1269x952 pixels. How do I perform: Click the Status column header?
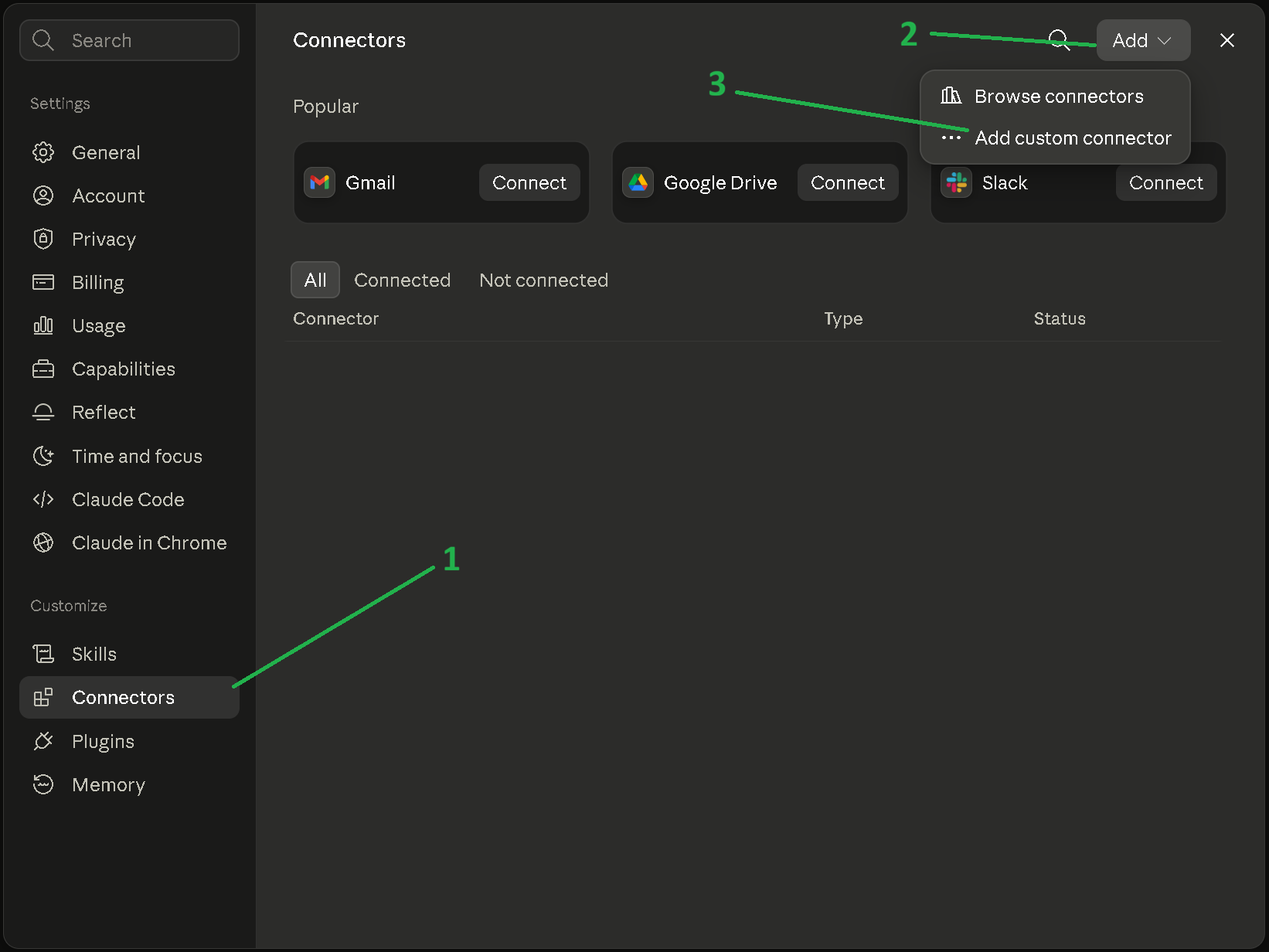pyautogui.click(x=1060, y=318)
